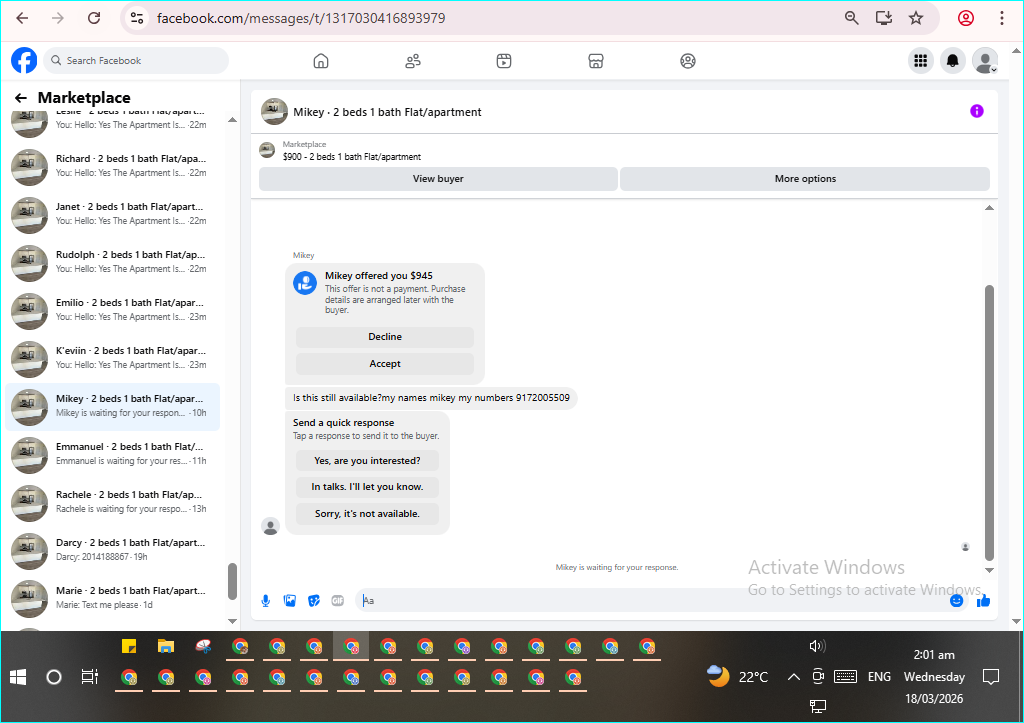Open Marie's conversation in the list

[112, 600]
